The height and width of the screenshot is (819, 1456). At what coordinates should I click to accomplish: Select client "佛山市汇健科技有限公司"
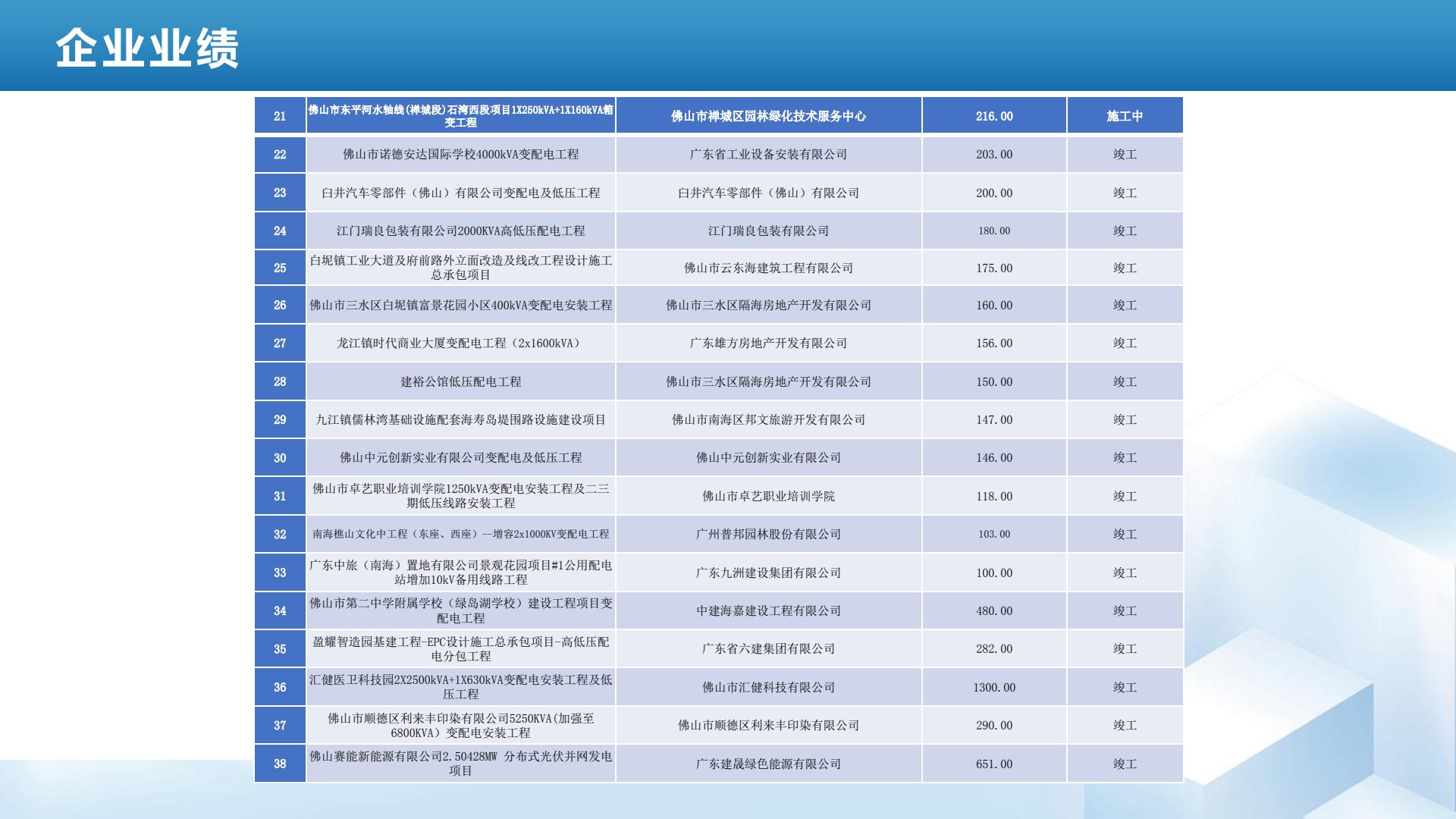click(x=768, y=688)
